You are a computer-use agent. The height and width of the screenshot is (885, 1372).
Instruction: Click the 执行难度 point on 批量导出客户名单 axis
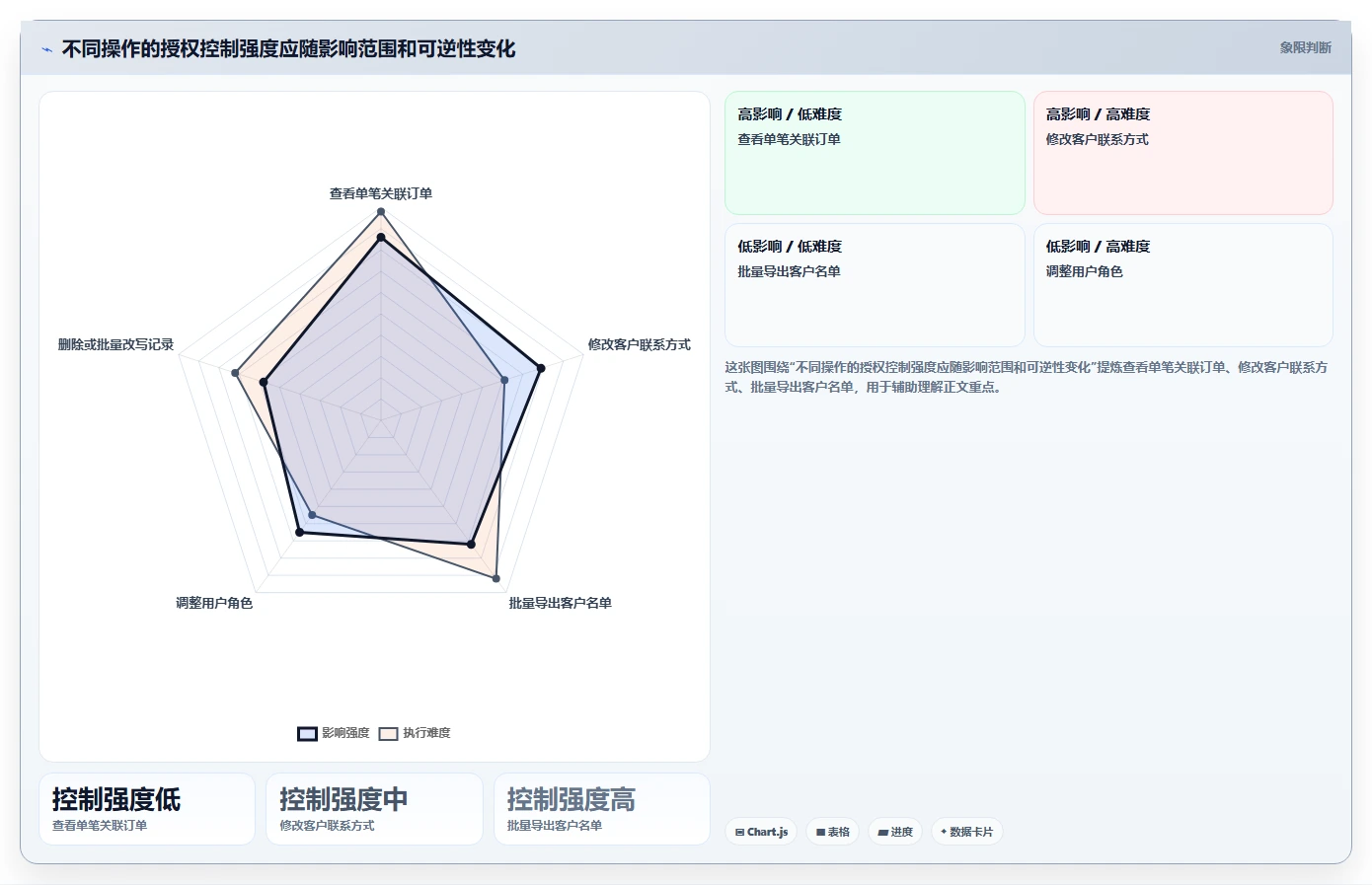[495, 579]
